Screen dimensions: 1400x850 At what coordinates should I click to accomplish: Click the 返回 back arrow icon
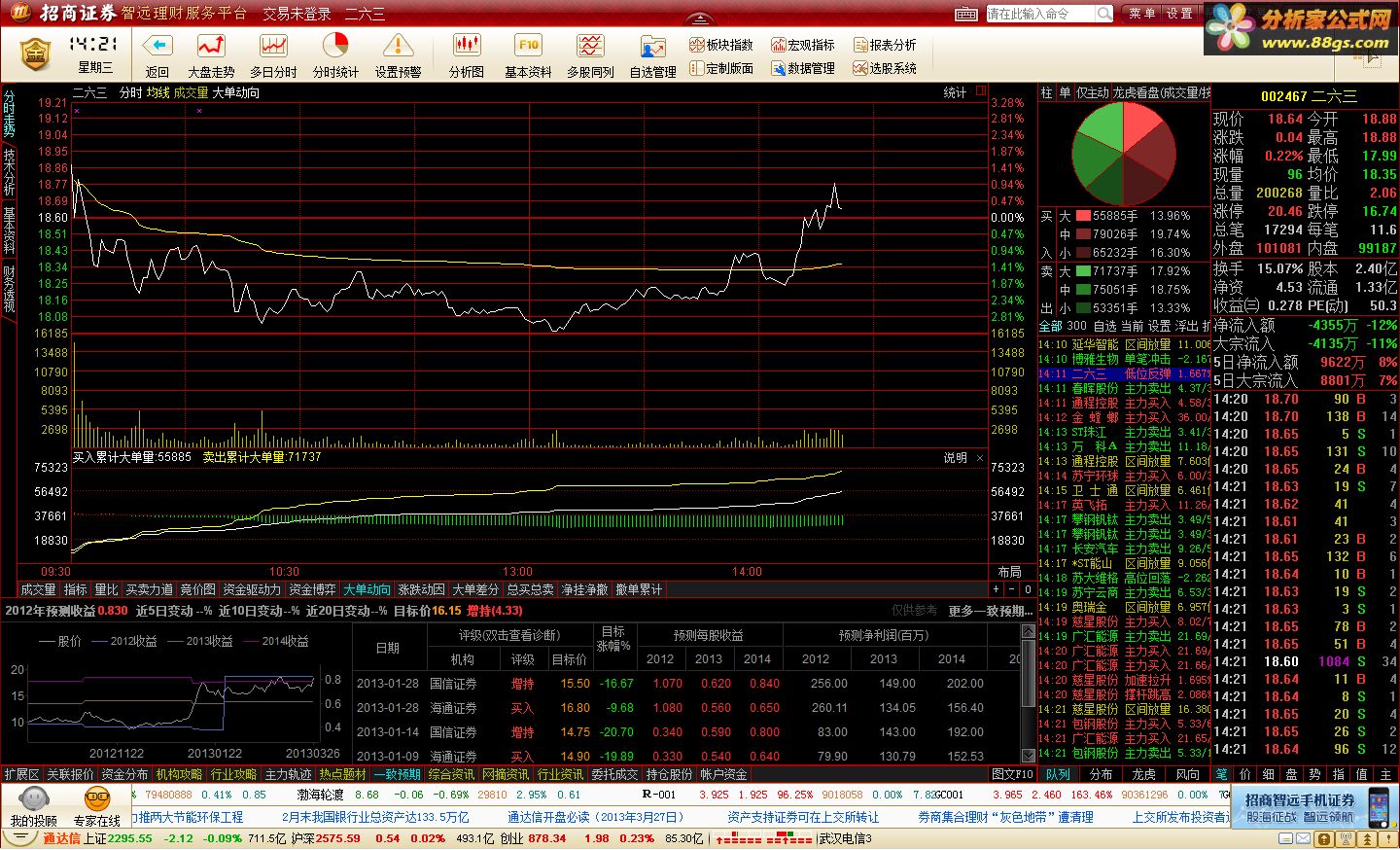click(x=157, y=46)
